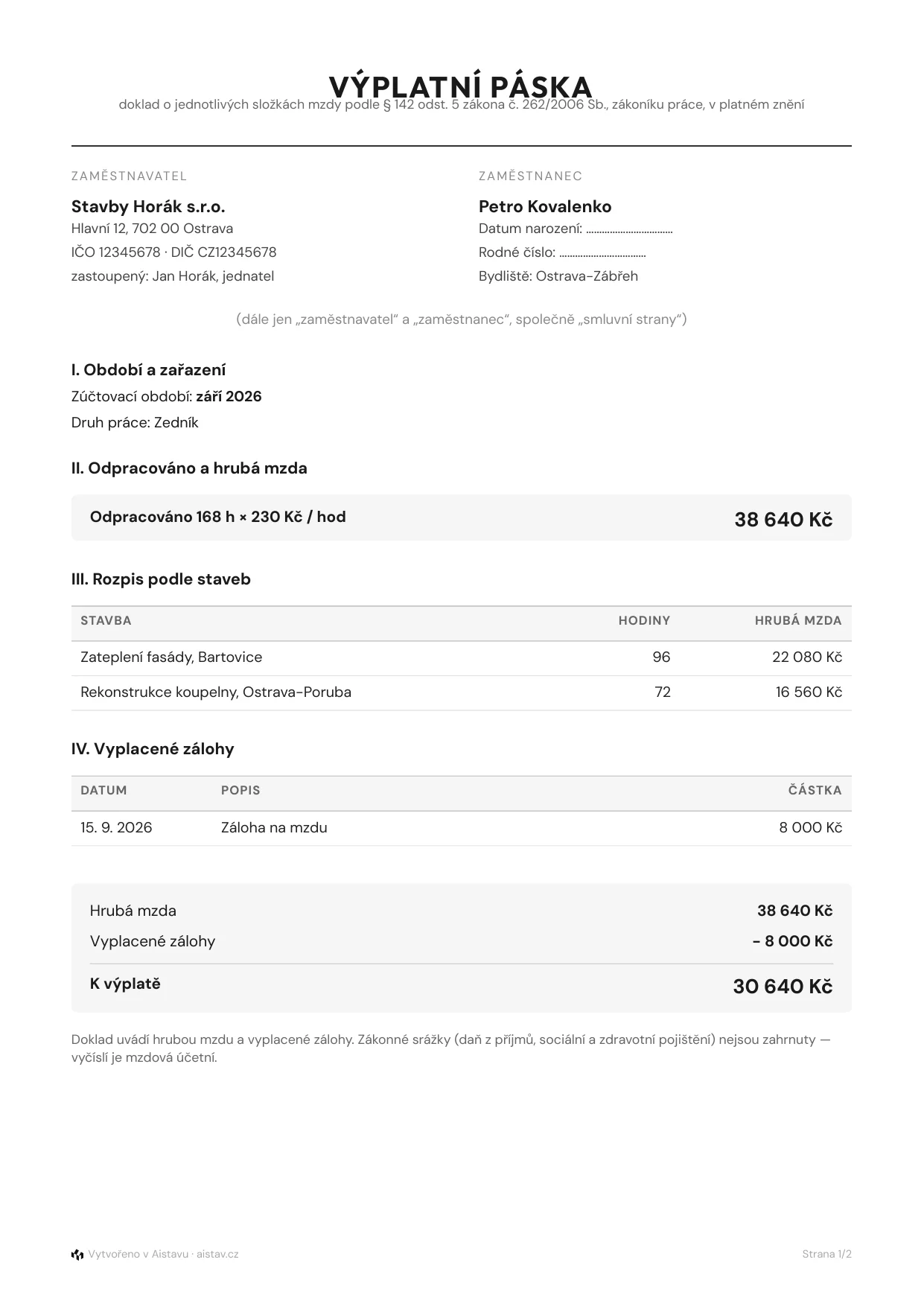This screenshot has height=1306, width=924.
Task: Click the Datum narození dotted field
Action: coord(629,229)
